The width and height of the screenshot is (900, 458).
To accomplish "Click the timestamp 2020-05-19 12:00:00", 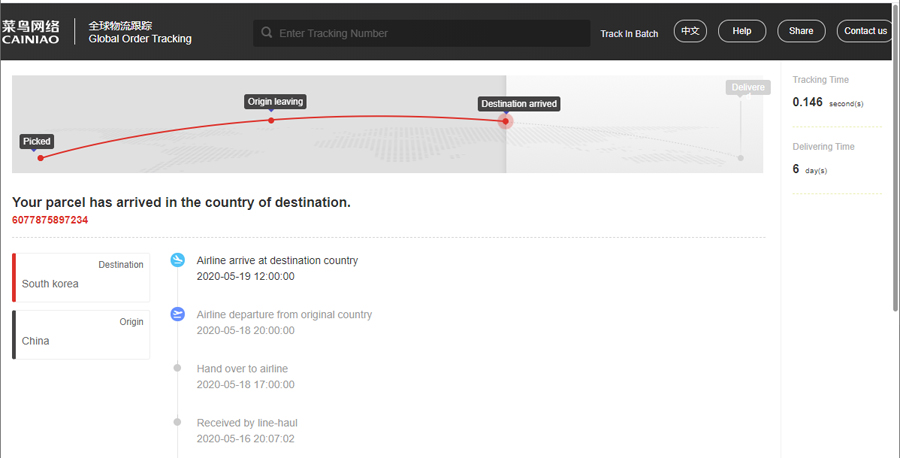I will pos(246,277).
